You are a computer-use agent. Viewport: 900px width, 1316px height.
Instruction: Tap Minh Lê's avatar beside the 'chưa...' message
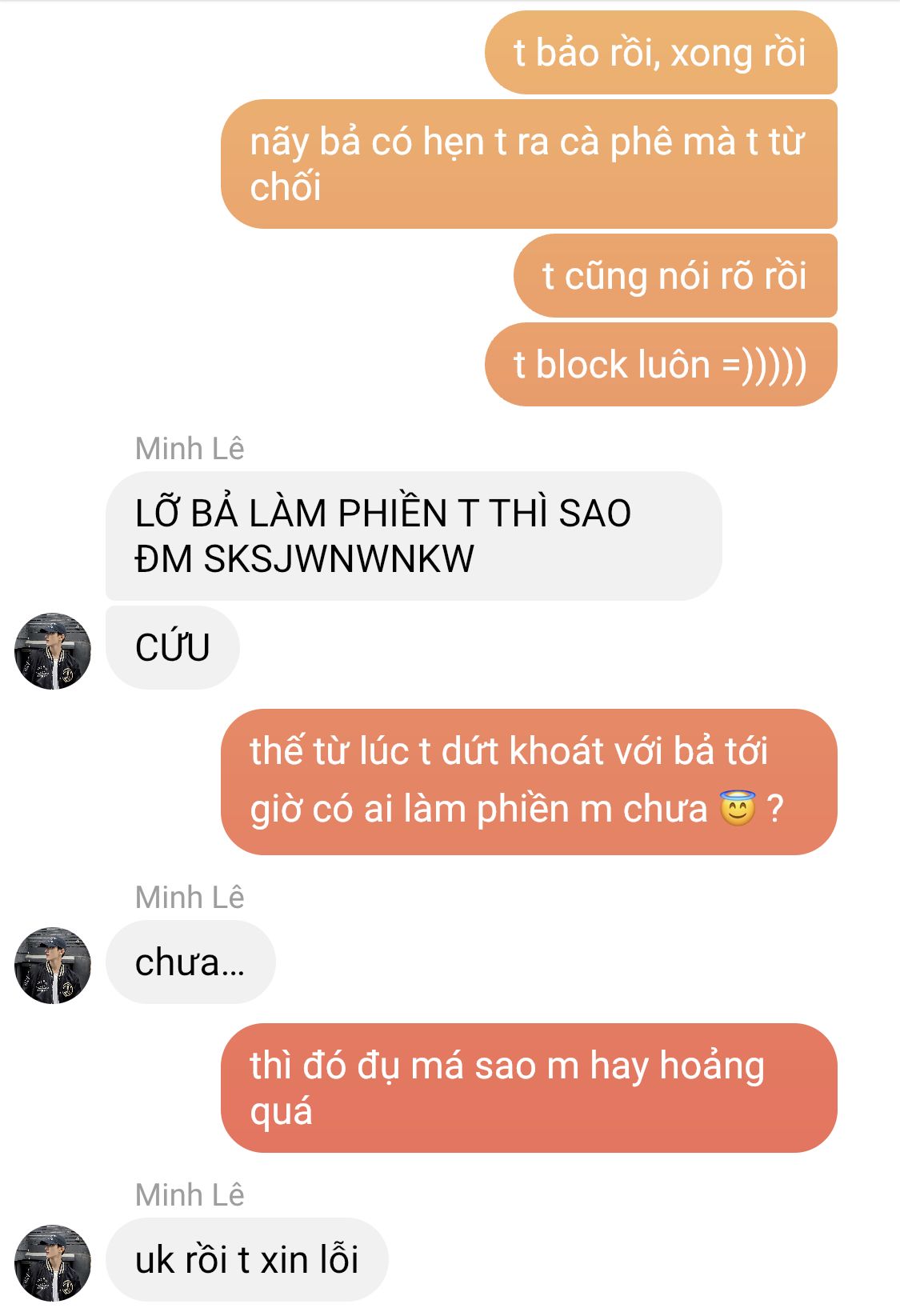coord(53,966)
